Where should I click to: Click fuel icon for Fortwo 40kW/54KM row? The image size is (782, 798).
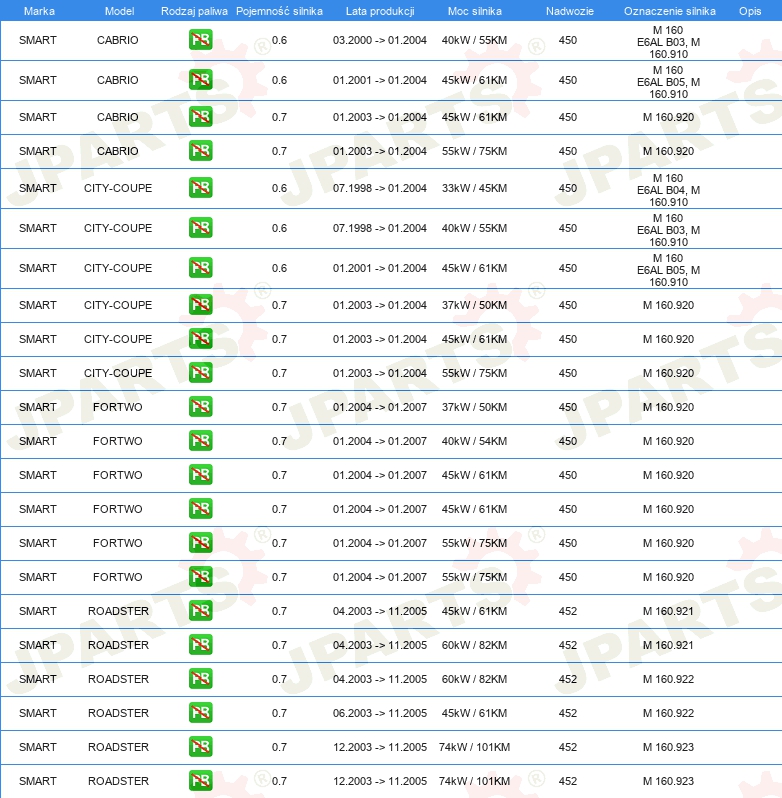(200, 441)
